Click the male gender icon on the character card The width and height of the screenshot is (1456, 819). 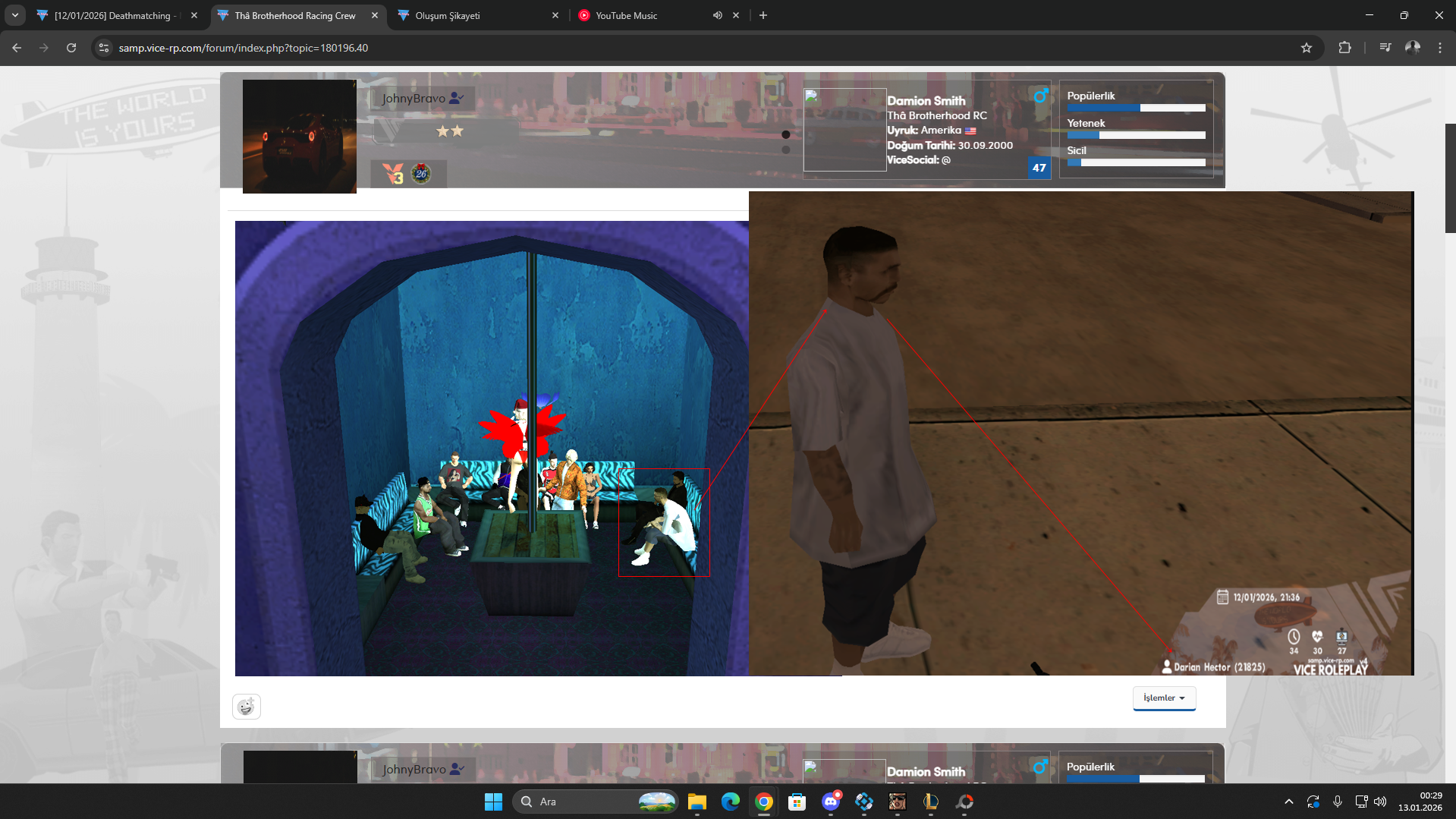(x=1041, y=96)
